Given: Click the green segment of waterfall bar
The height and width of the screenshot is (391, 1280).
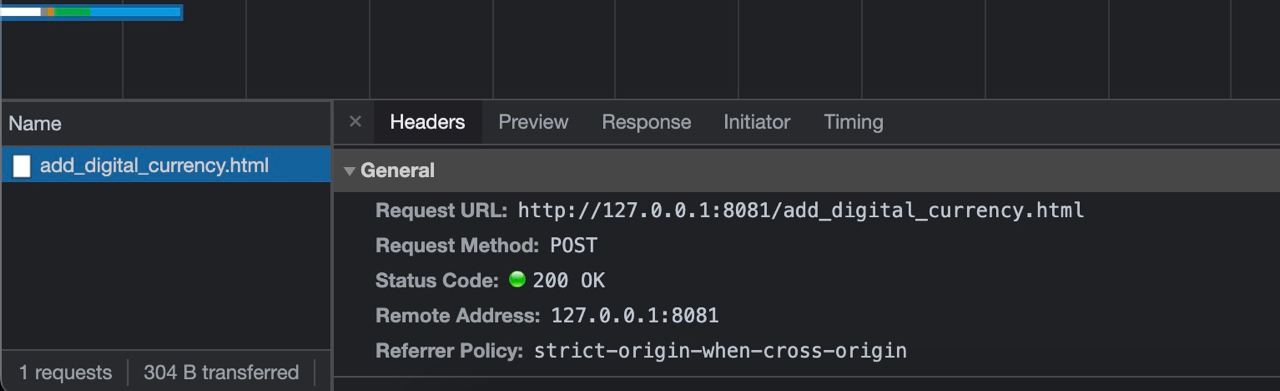Looking at the screenshot, I should click(x=72, y=12).
